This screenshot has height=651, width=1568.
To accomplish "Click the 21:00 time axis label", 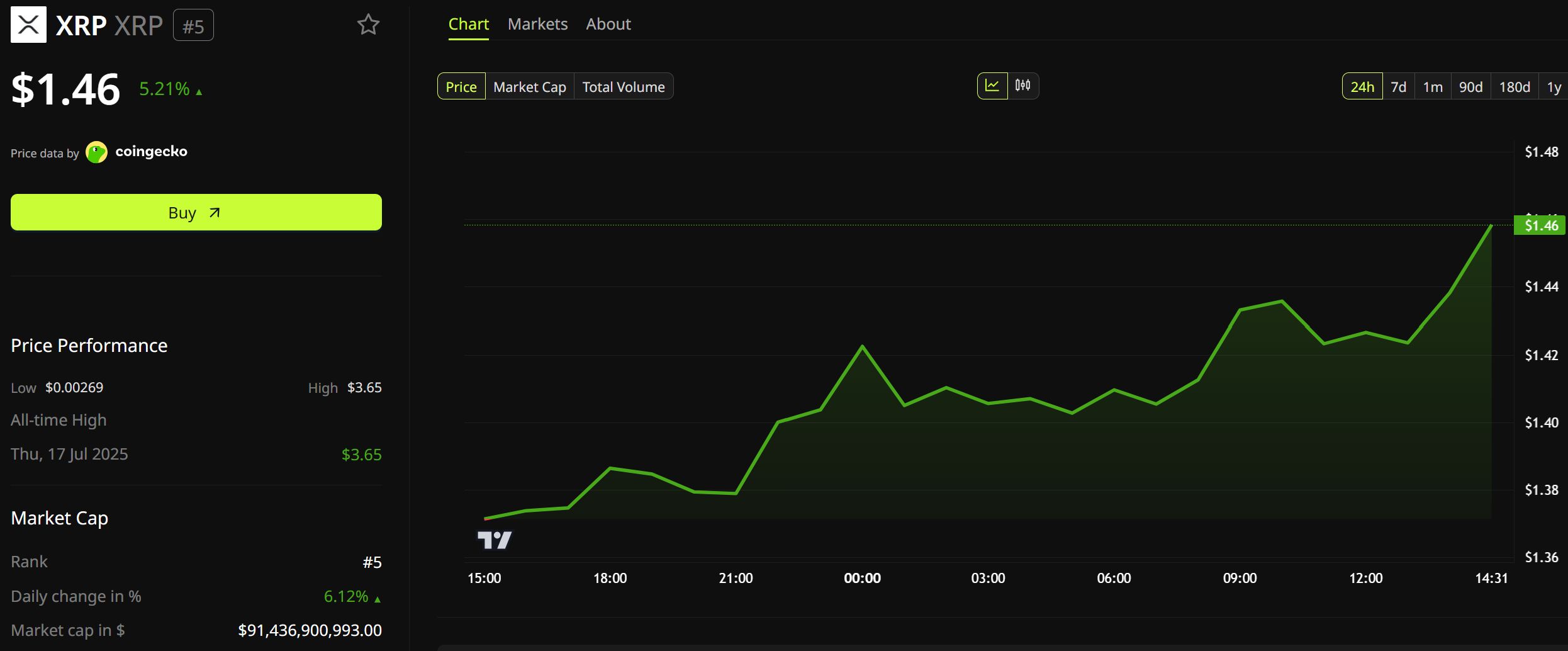I will tap(736, 578).
